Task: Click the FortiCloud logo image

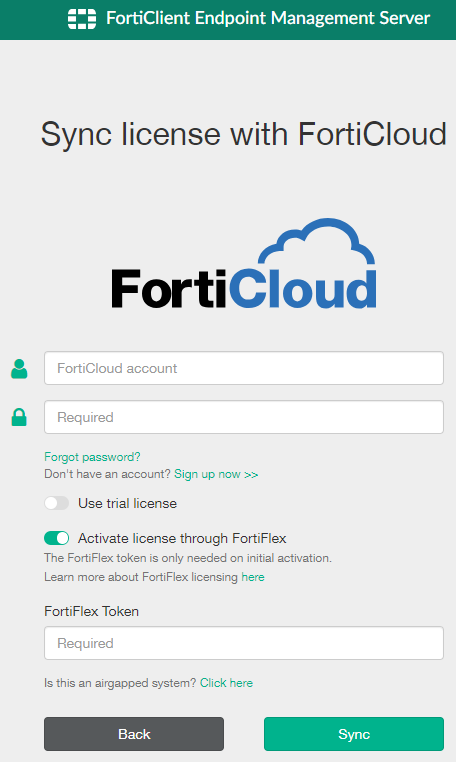Action: pyautogui.click(x=244, y=263)
